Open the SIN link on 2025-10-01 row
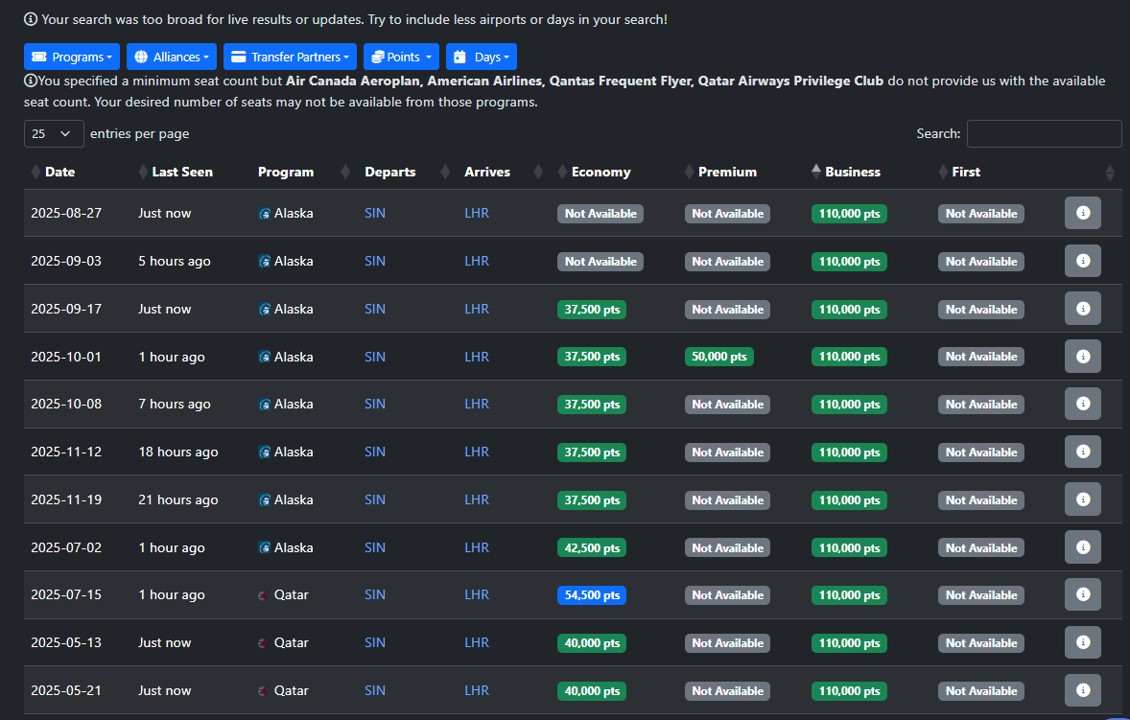Viewport: 1130px width, 720px height. [x=375, y=356]
